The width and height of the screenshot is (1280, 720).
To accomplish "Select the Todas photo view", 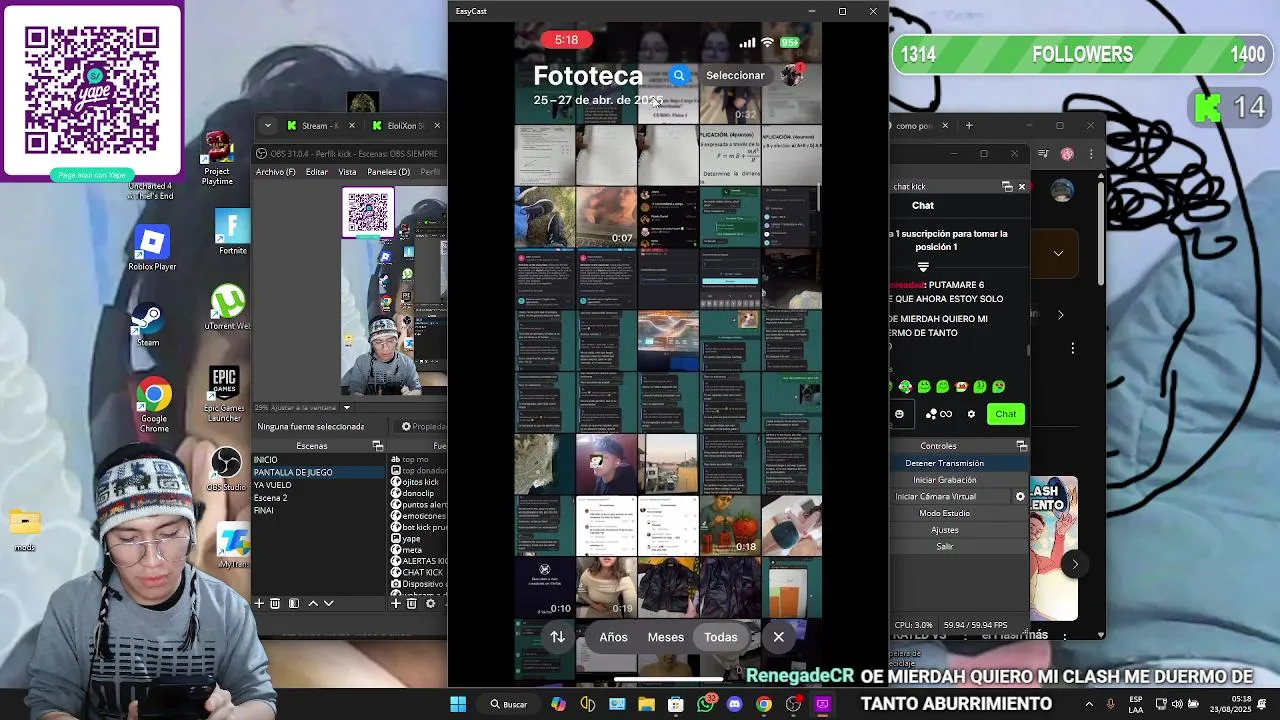I will 720,637.
